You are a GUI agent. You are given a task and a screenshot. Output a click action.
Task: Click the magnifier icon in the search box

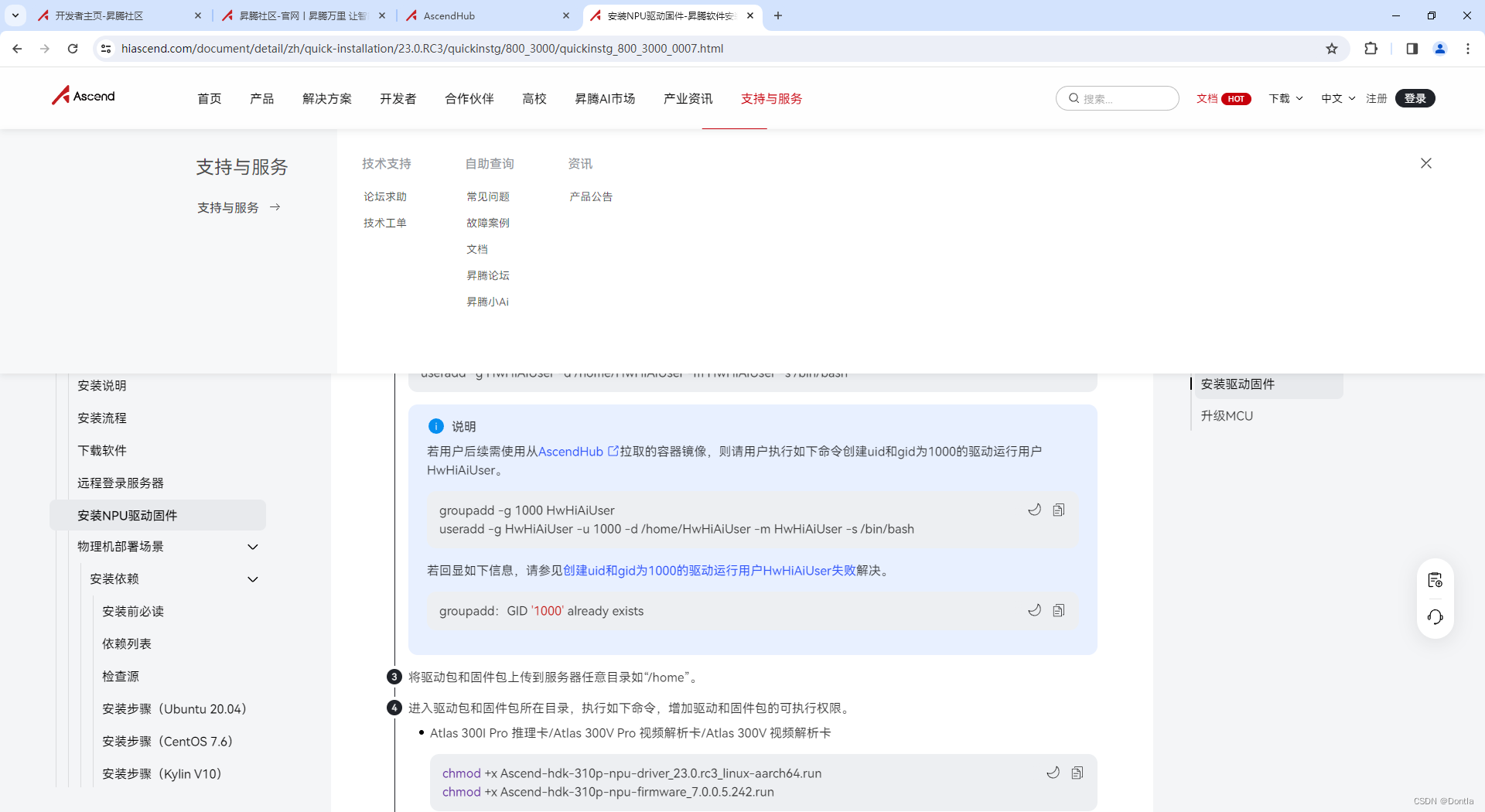[x=1074, y=98]
